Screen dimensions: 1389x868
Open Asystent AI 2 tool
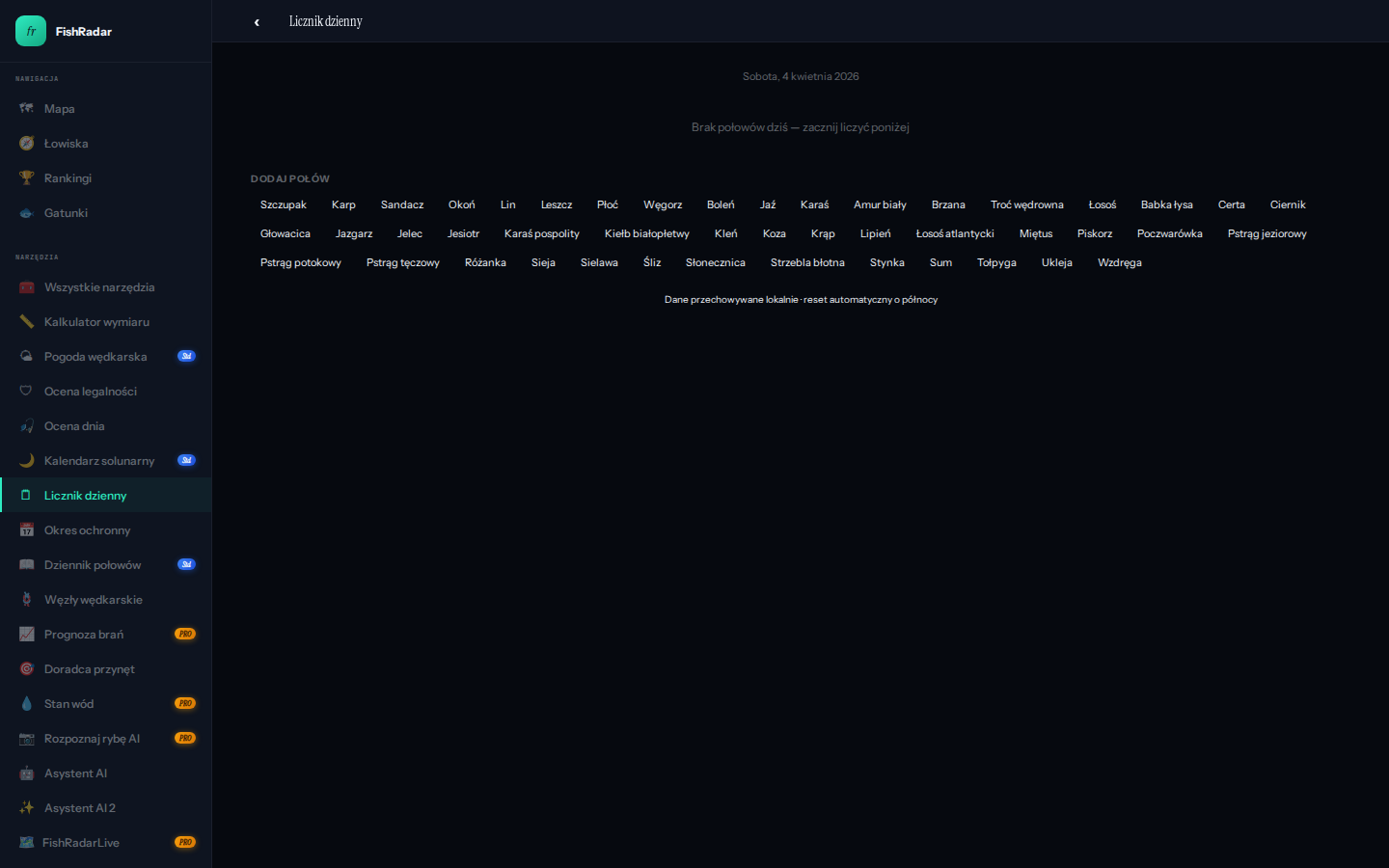pyautogui.click(x=79, y=808)
